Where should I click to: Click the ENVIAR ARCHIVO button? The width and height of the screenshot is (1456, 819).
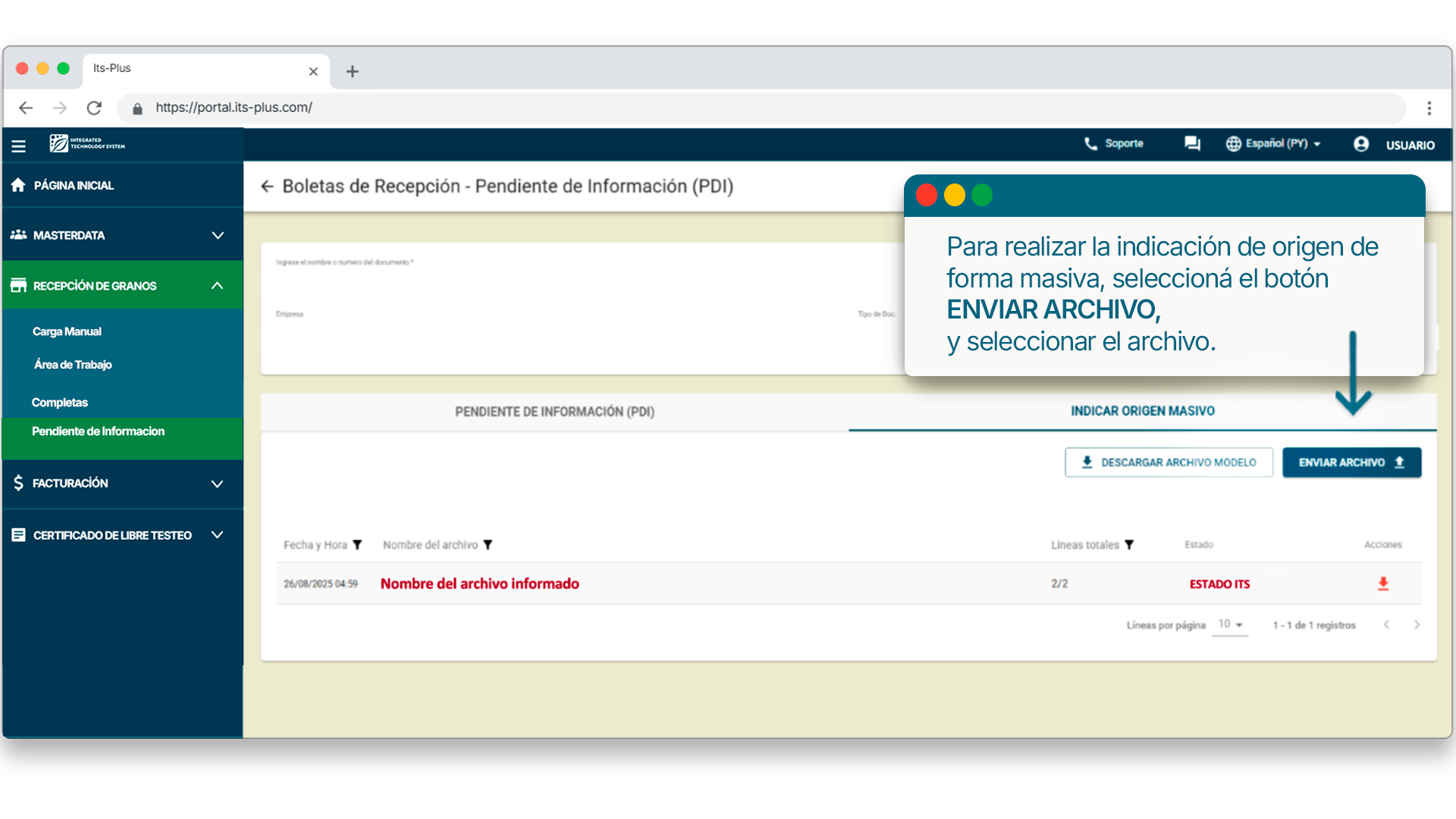[x=1351, y=463]
